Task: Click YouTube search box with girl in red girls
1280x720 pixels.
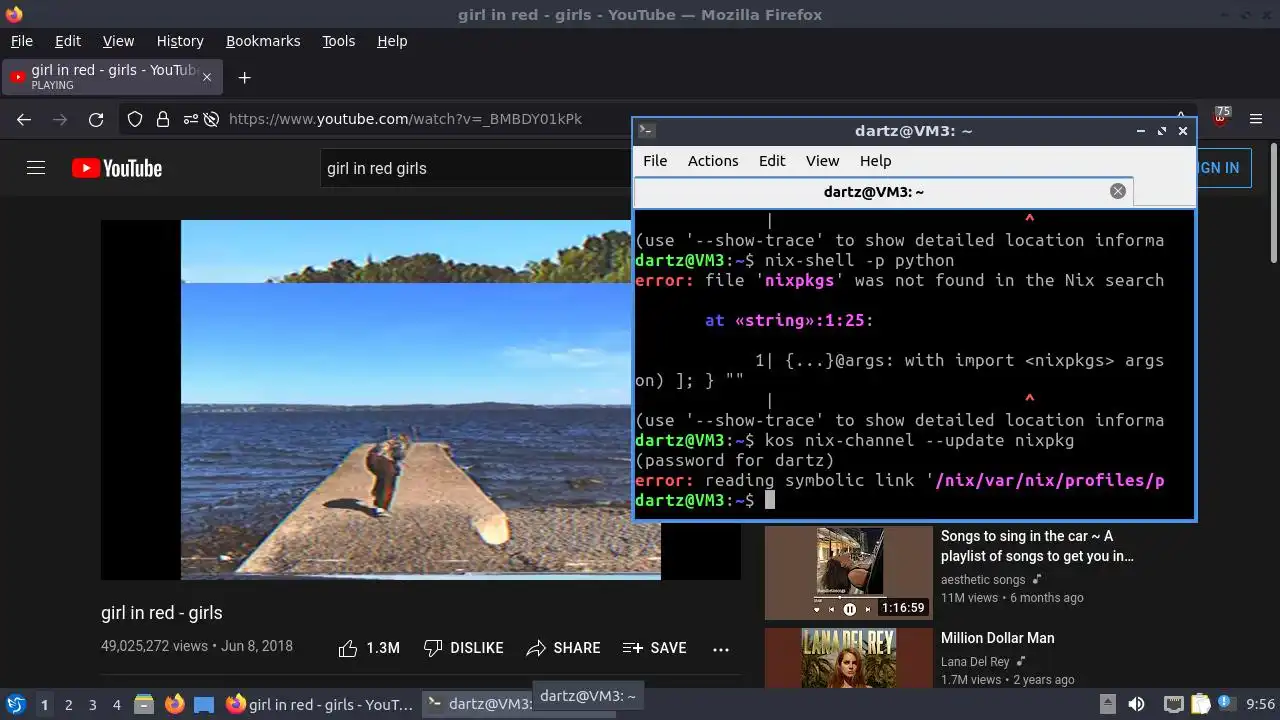Action: 475,168
